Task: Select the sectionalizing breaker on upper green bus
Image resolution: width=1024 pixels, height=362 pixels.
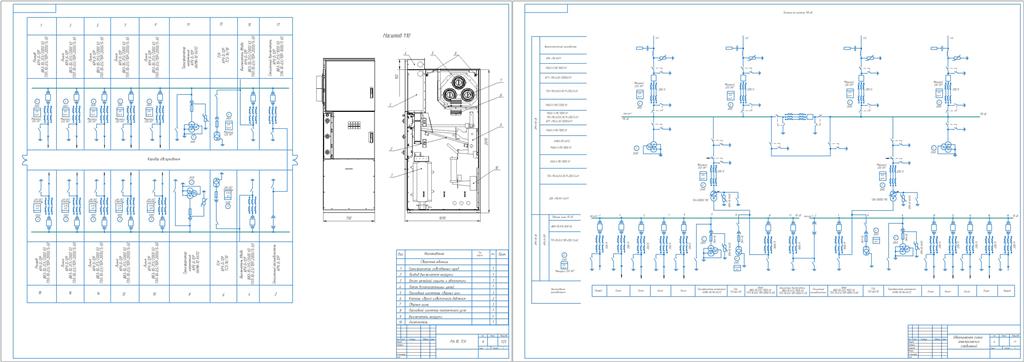Action: point(795,118)
